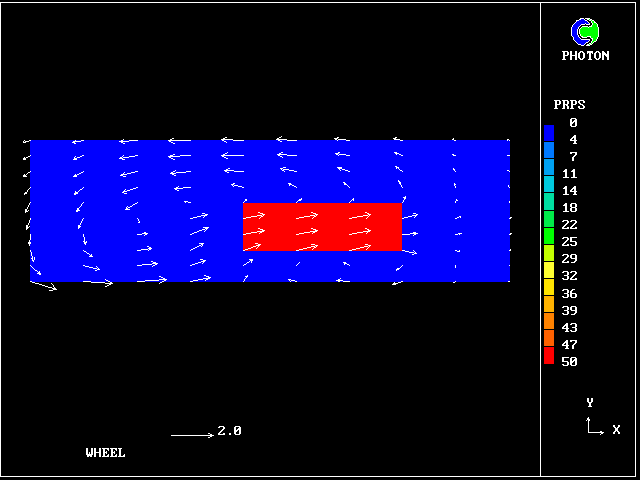Pick the red swatch at legend bottom
640x480 pixels.
click(549, 355)
